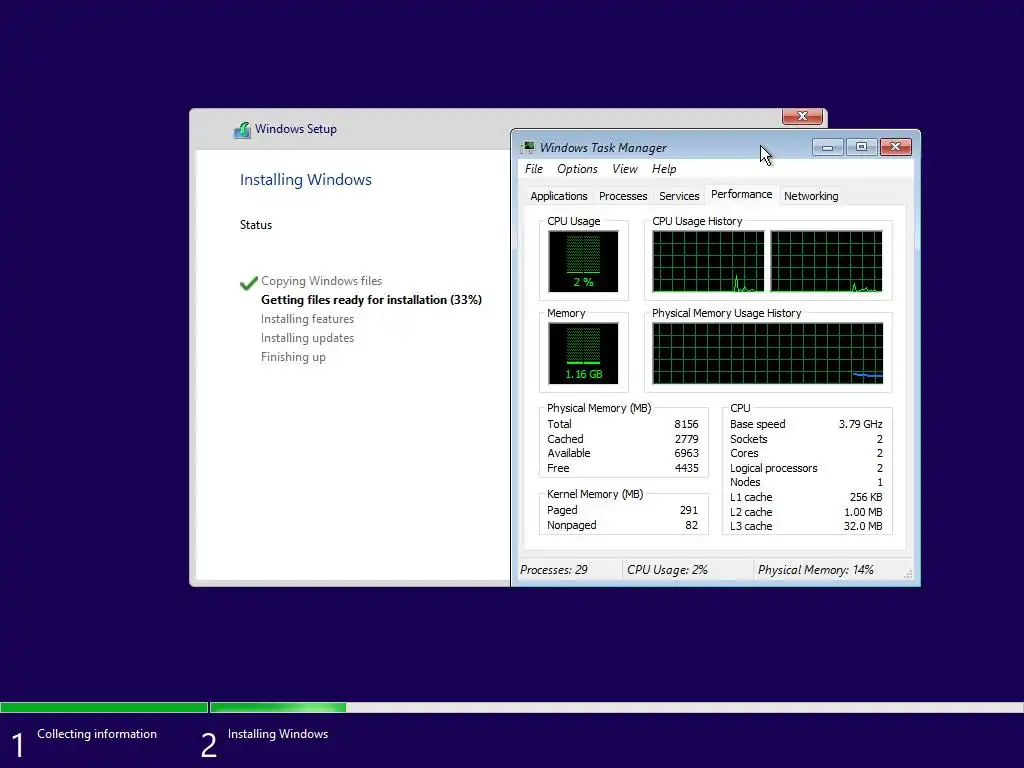Click the completed Collecting information progress bar

pyautogui.click(x=104, y=707)
